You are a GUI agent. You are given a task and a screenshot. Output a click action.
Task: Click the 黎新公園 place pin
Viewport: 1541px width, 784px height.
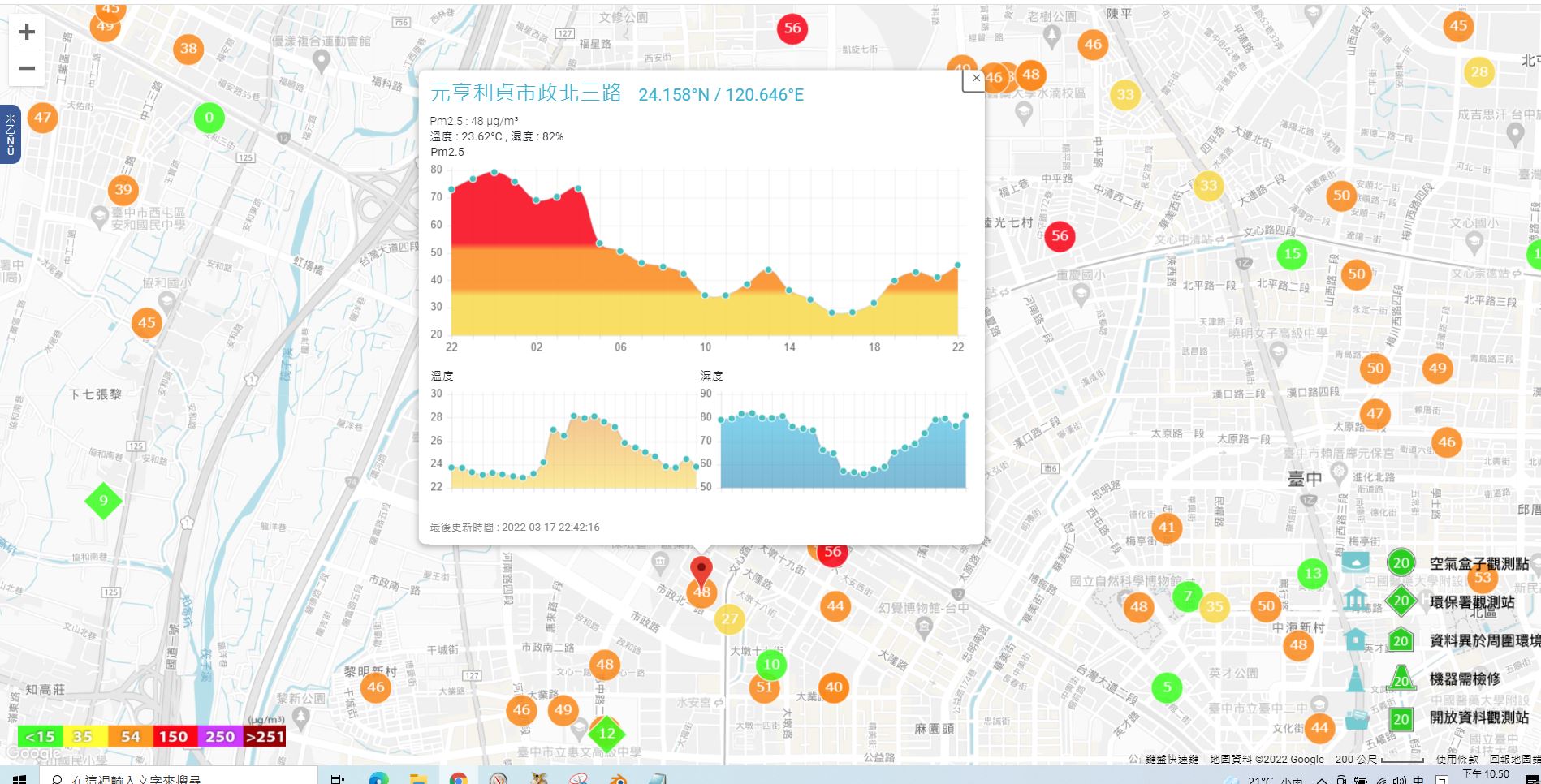(300, 717)
